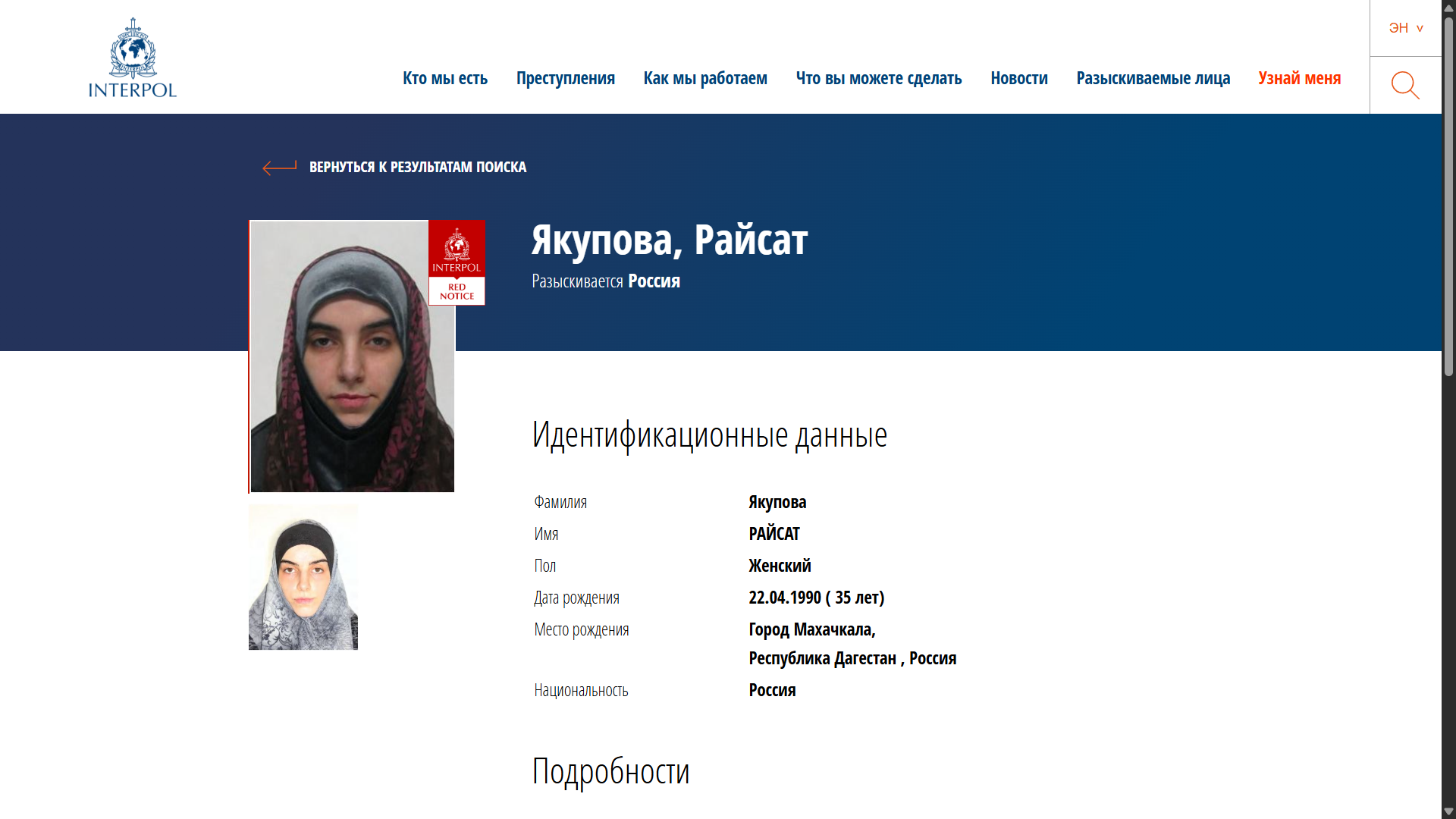
Task: Go to the Новости section
Action: coord(1018,78)
